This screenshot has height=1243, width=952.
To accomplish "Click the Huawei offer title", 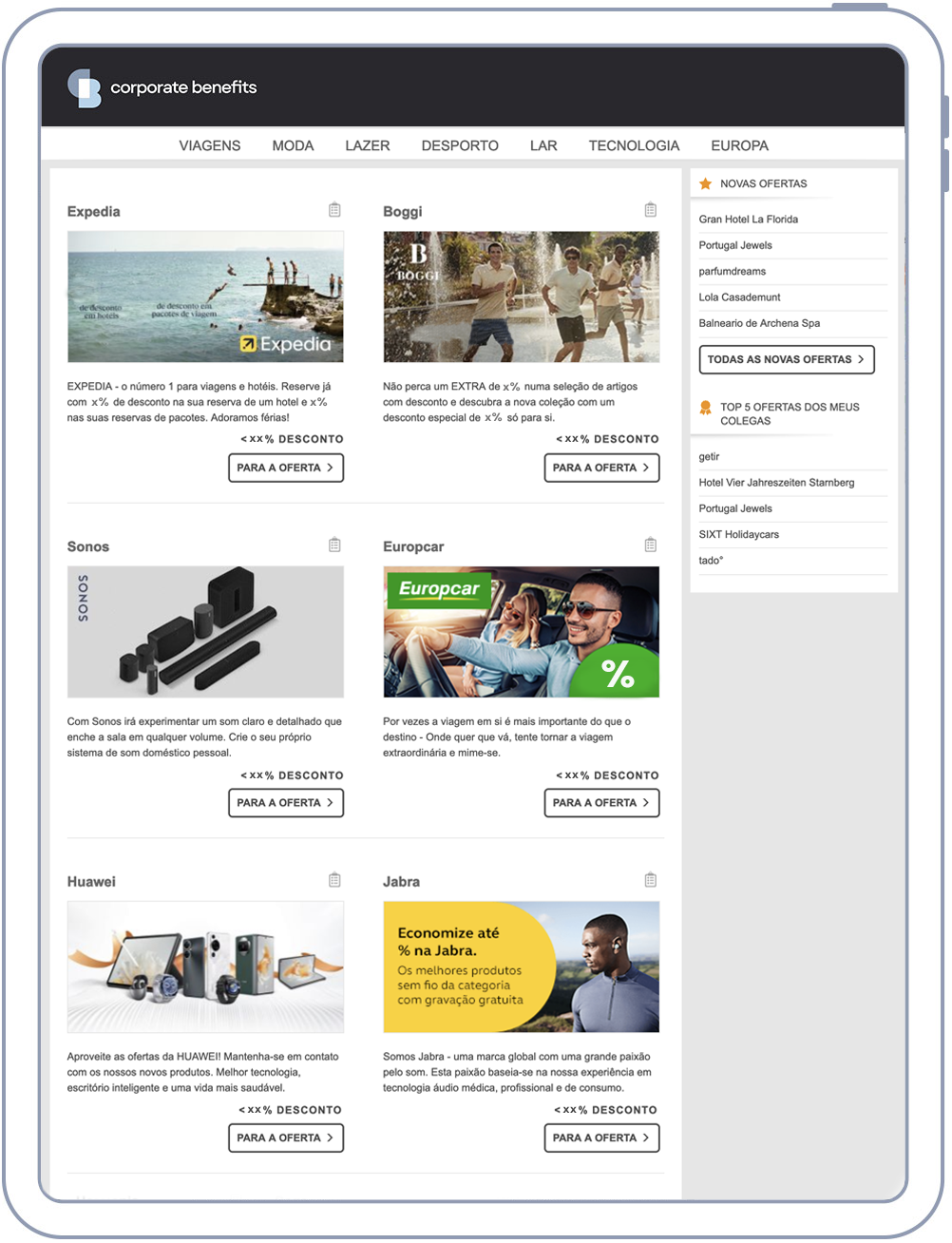I will click(x=91, y=882).
